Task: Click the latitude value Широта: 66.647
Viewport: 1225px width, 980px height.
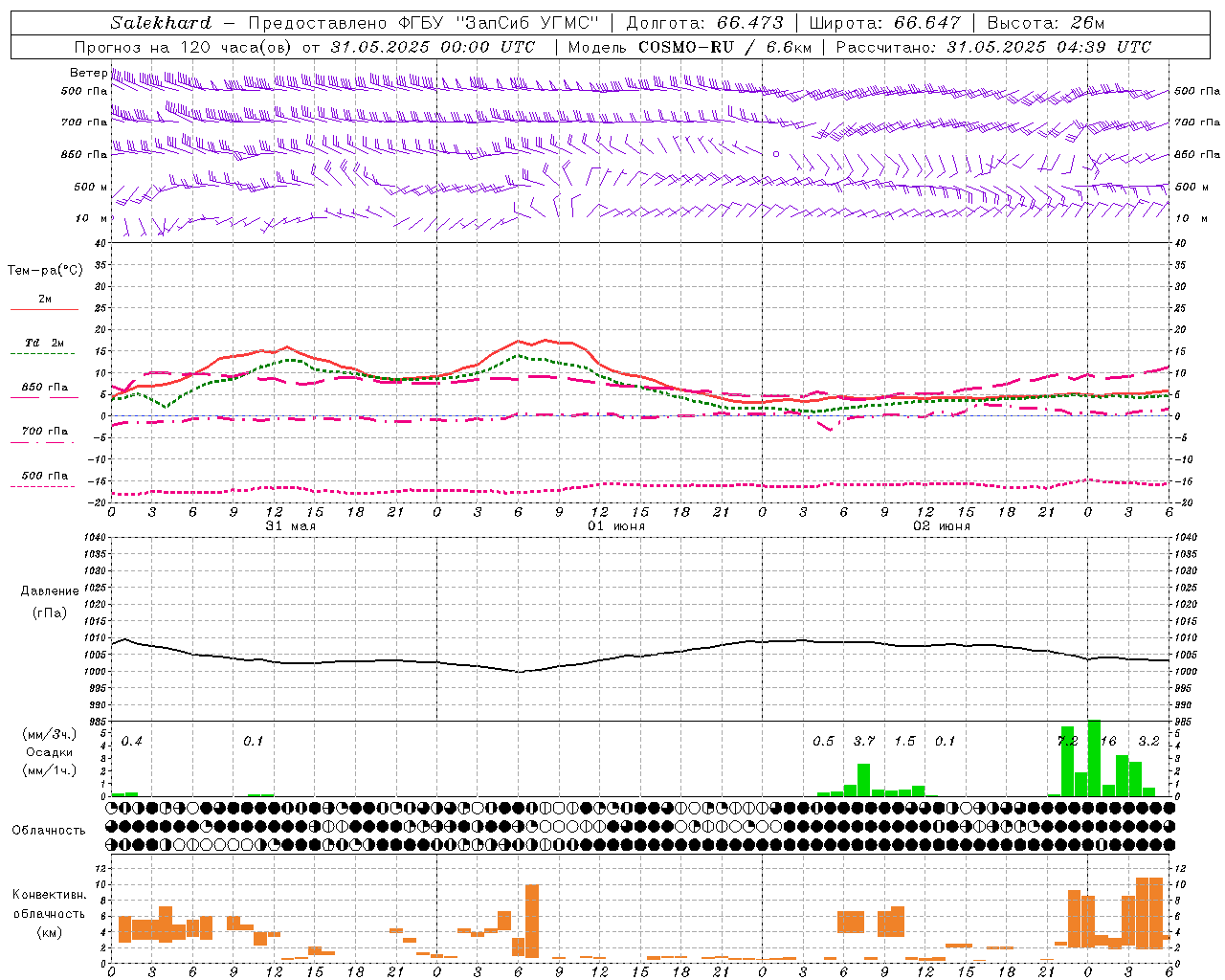Action: click(885, 23)
